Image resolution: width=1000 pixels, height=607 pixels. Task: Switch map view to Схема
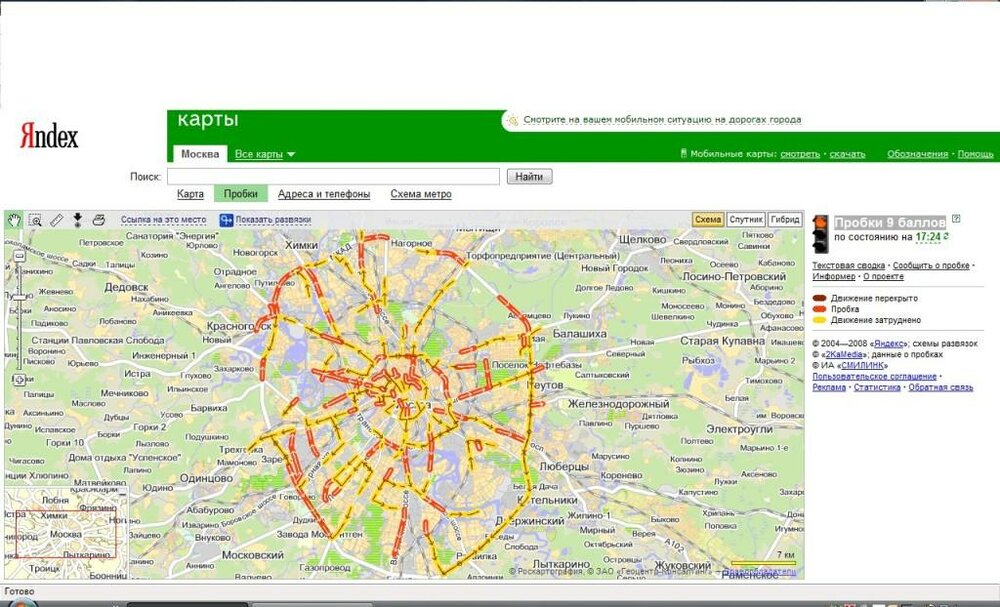point(708,219)
